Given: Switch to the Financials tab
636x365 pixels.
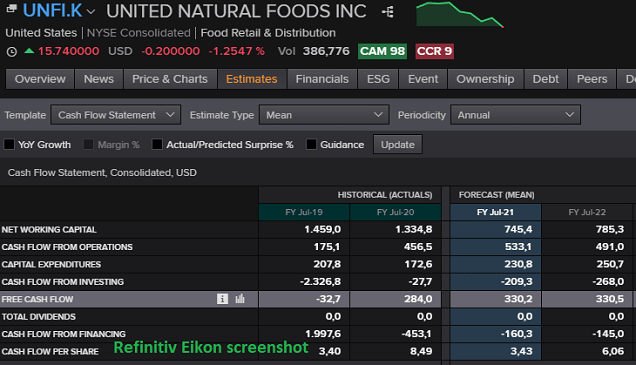Looking at the screenshot, I should (x=322, y=79).
